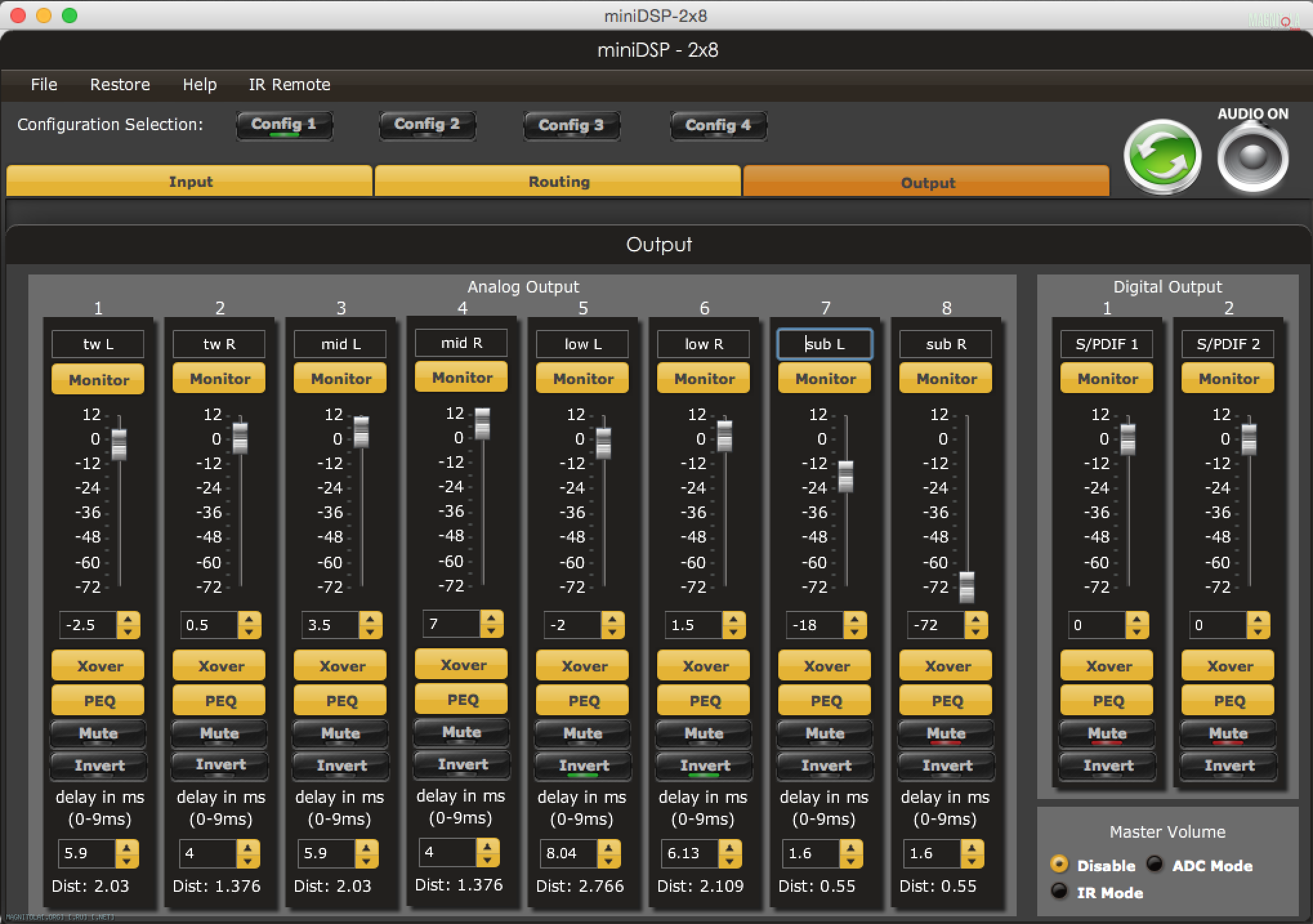Increase low L delay stepper up
Image resolution: width=1313 pixels, height=924 pixels.
pos(608,847)
